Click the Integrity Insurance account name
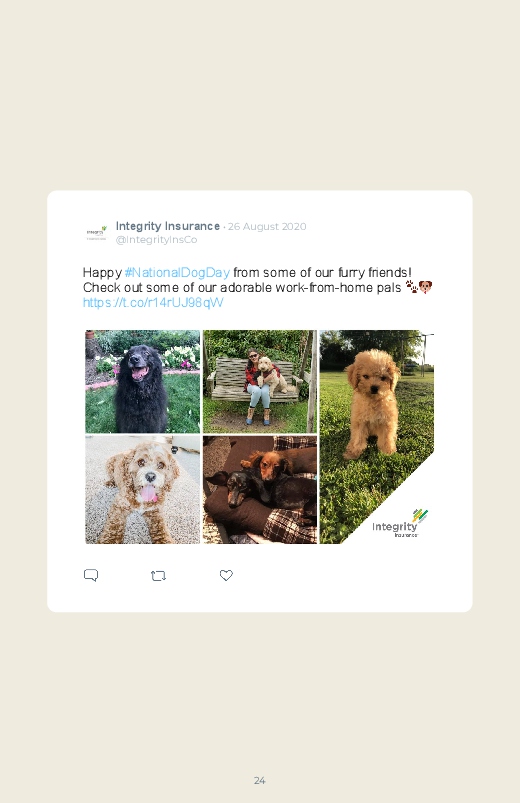520x803 pixels. [x=168, y=226]
